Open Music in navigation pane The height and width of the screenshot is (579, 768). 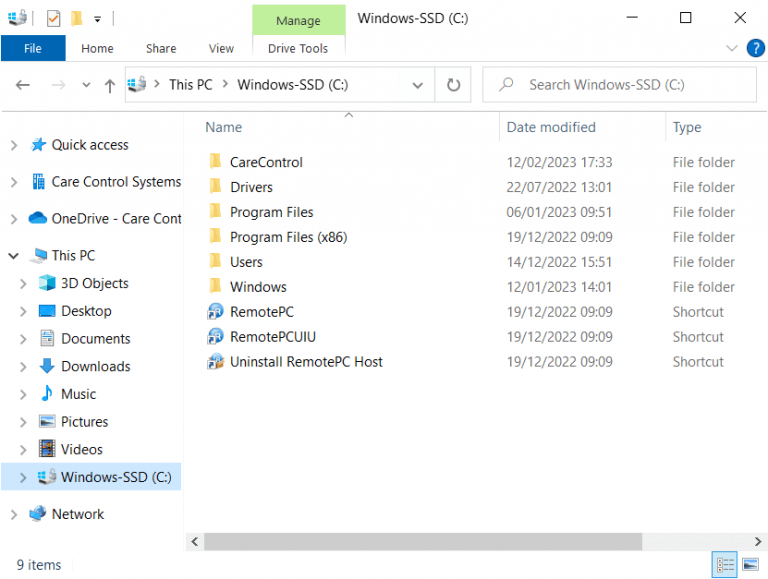coord(78,394)
